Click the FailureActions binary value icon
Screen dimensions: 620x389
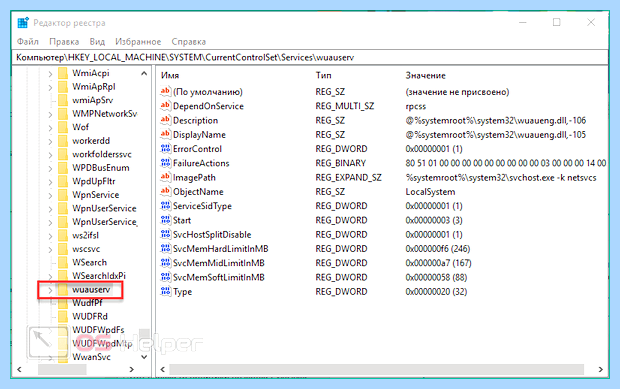point(165,163)
